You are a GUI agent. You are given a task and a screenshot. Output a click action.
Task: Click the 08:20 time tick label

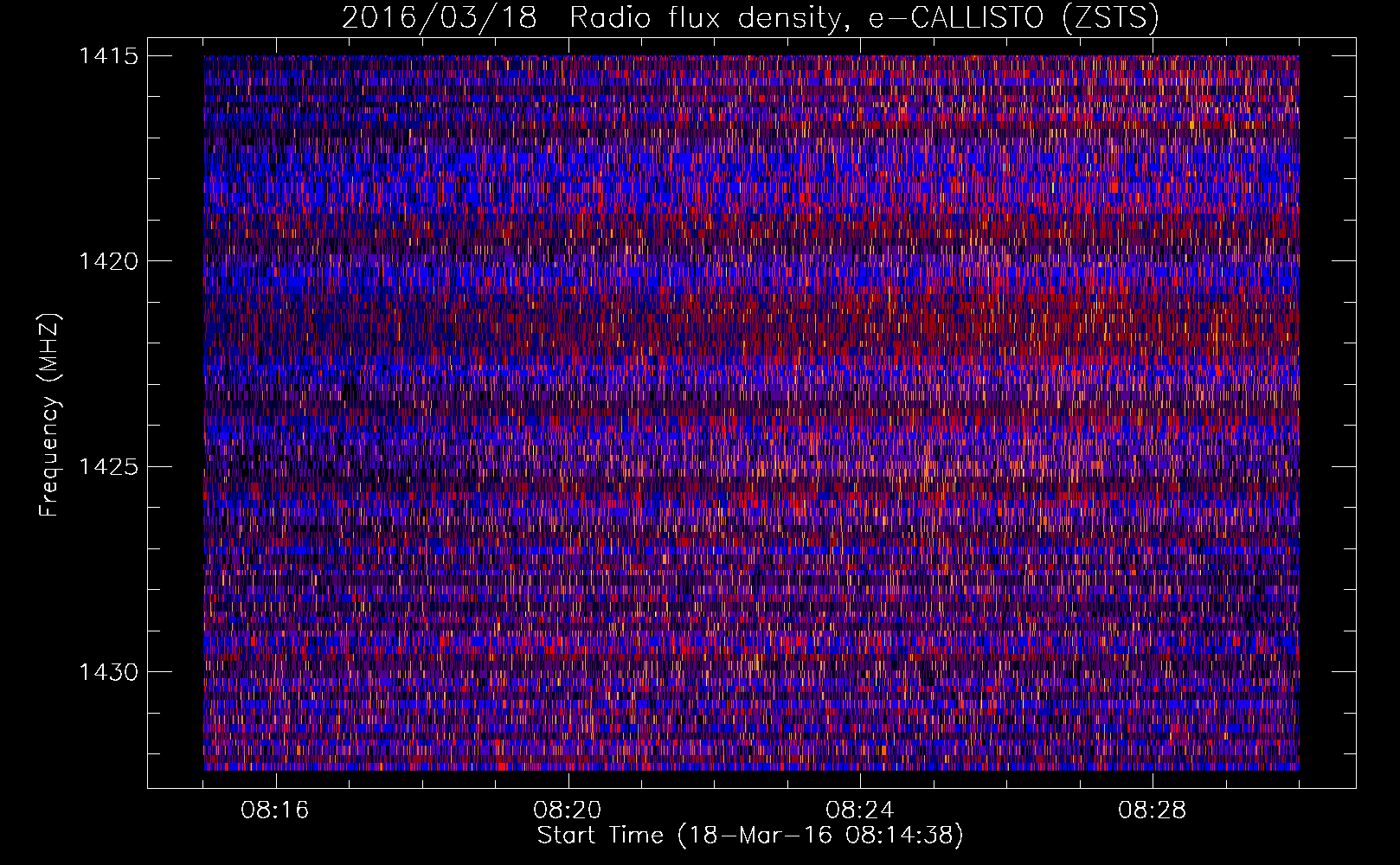[x=568, y=811]
